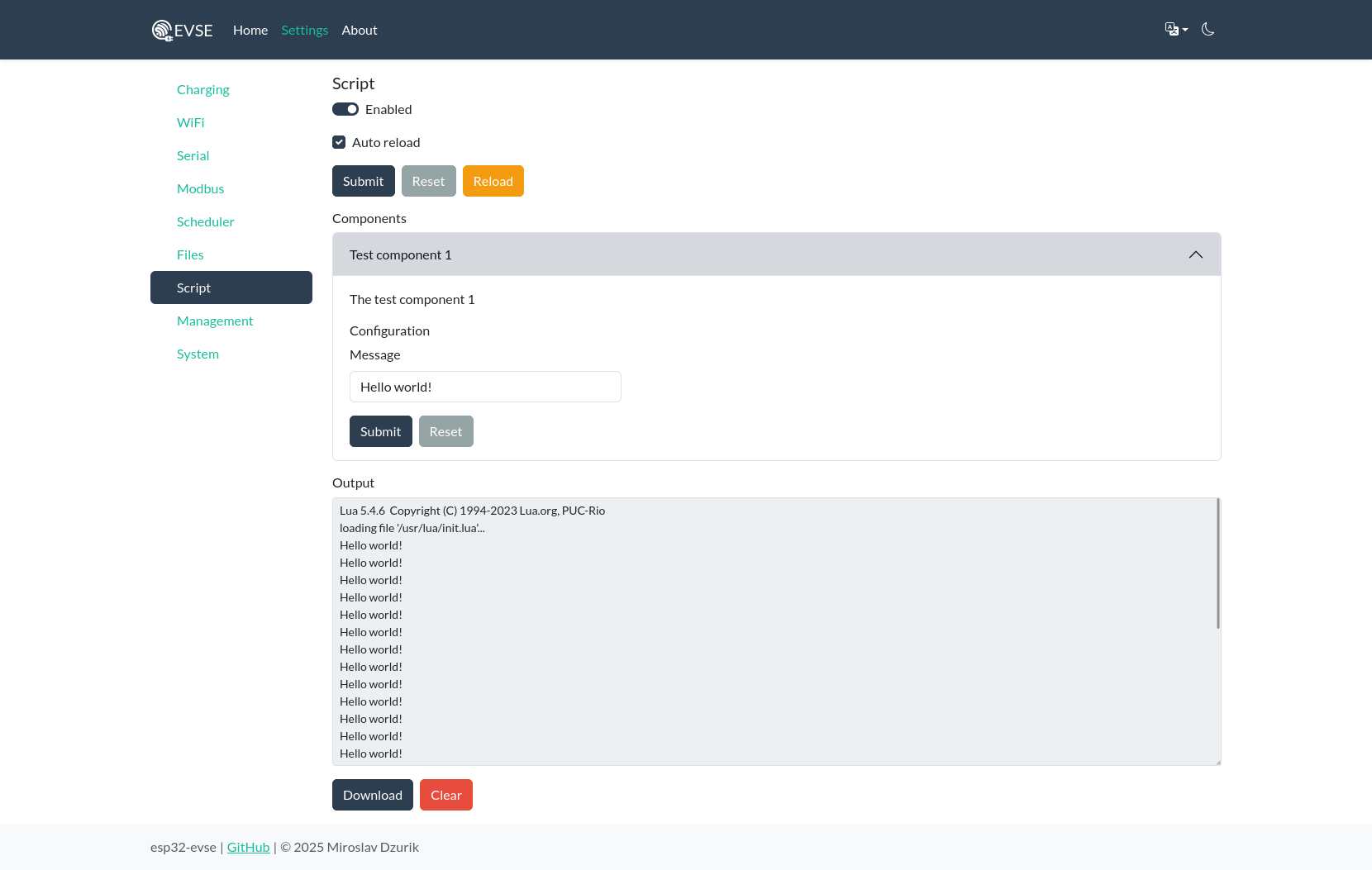Screen dimensions: 1372x870
Task: Select the Script sidebar item
Action: tap(231, 288)
